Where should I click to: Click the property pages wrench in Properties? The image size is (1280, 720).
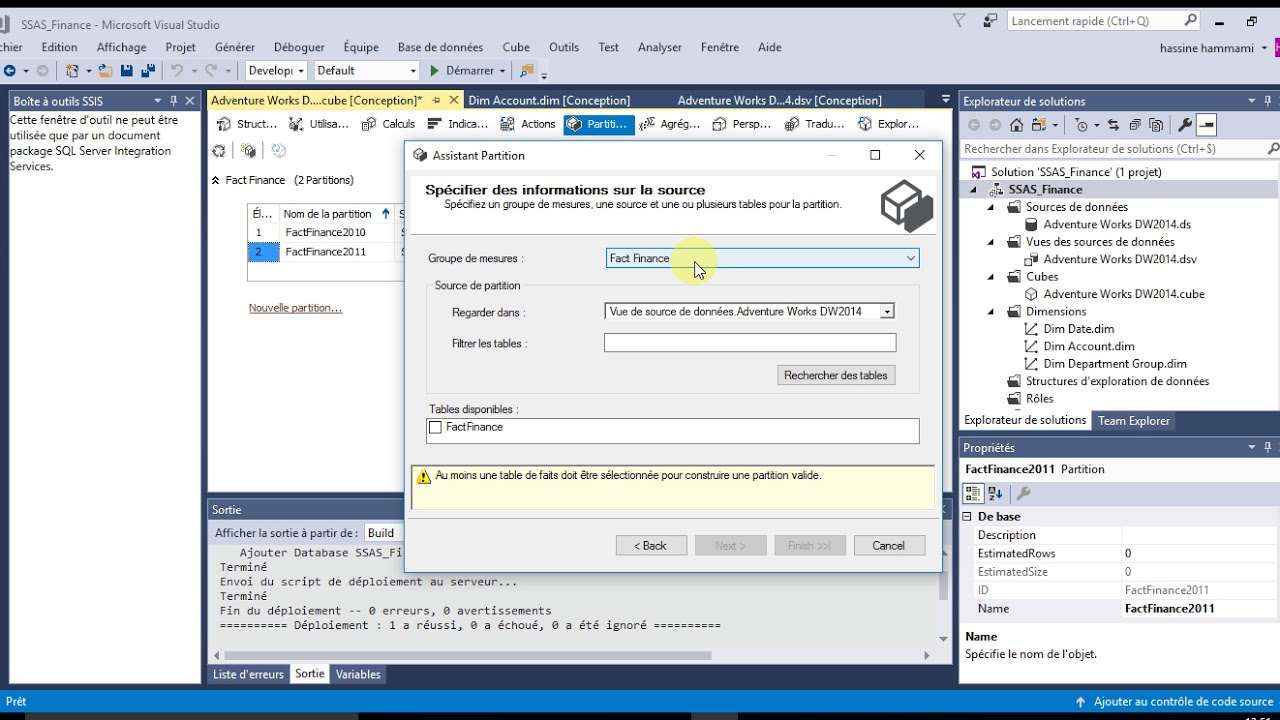[1023, 493]
